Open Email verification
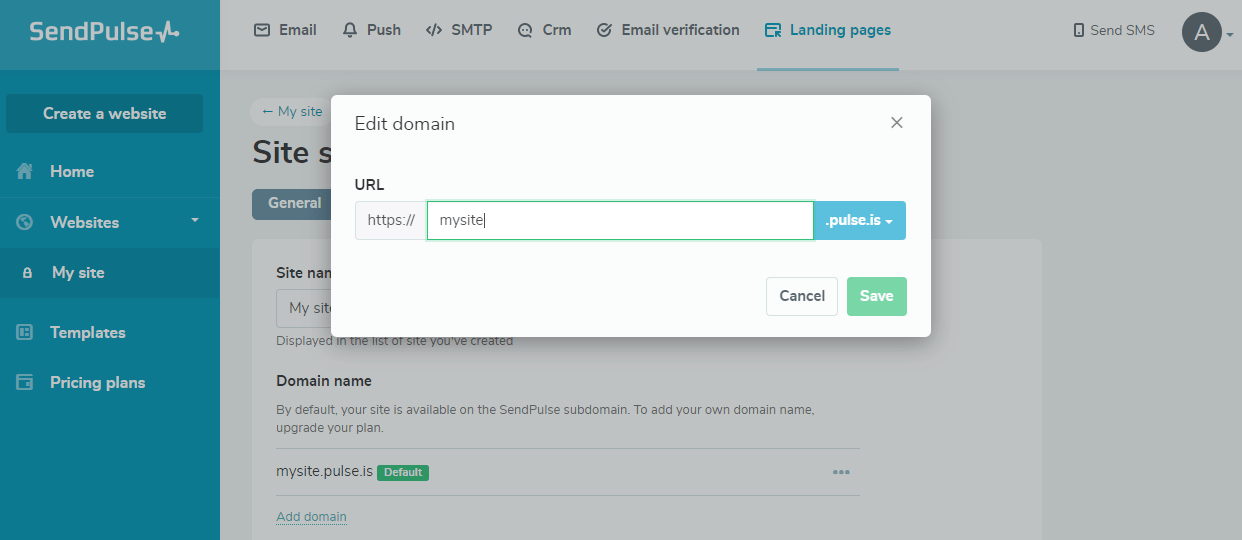Viewport: 1242px width, 540px height. pos(667,30)
